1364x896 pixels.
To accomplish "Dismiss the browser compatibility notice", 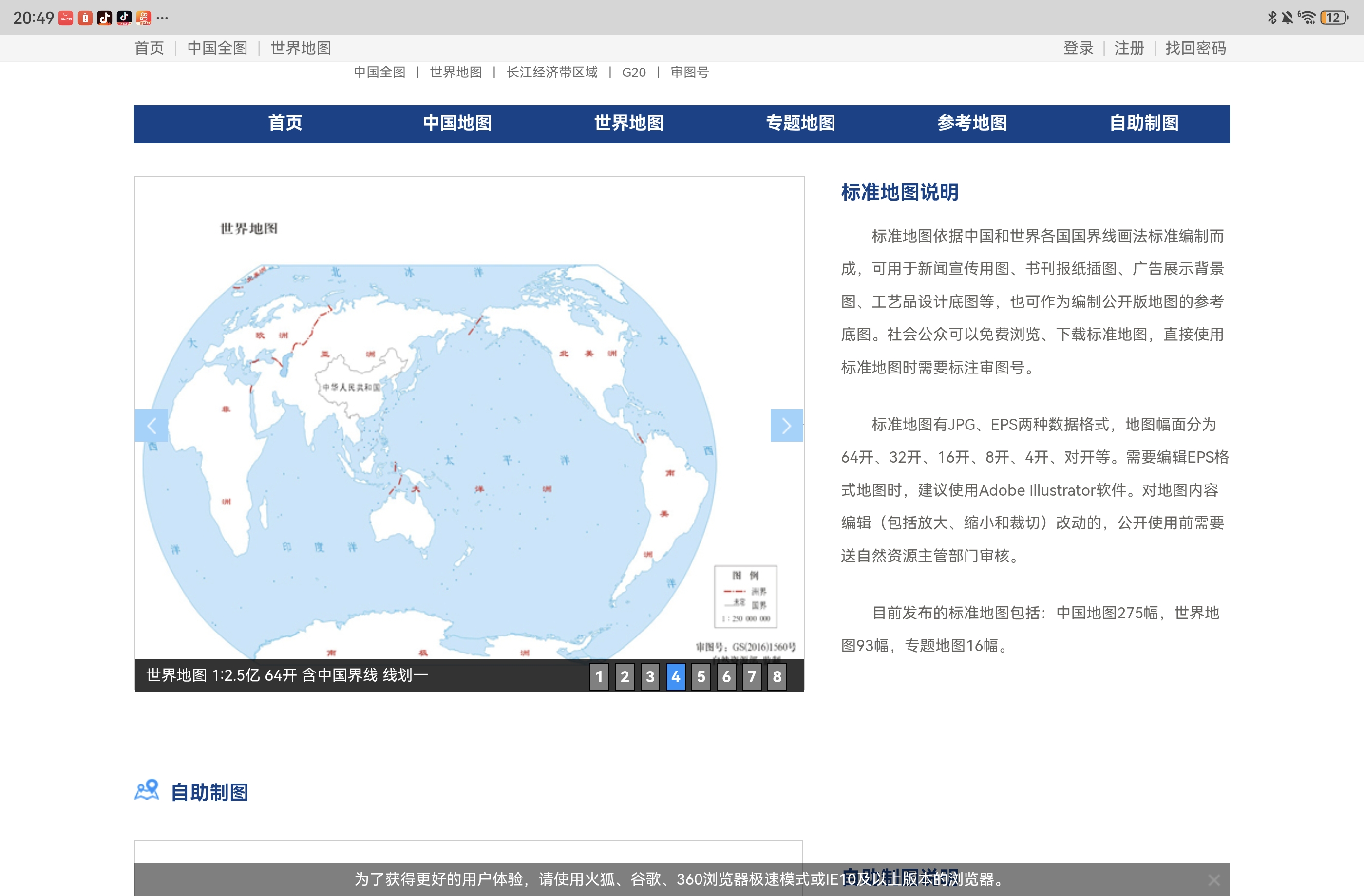I will [1213, 879].
